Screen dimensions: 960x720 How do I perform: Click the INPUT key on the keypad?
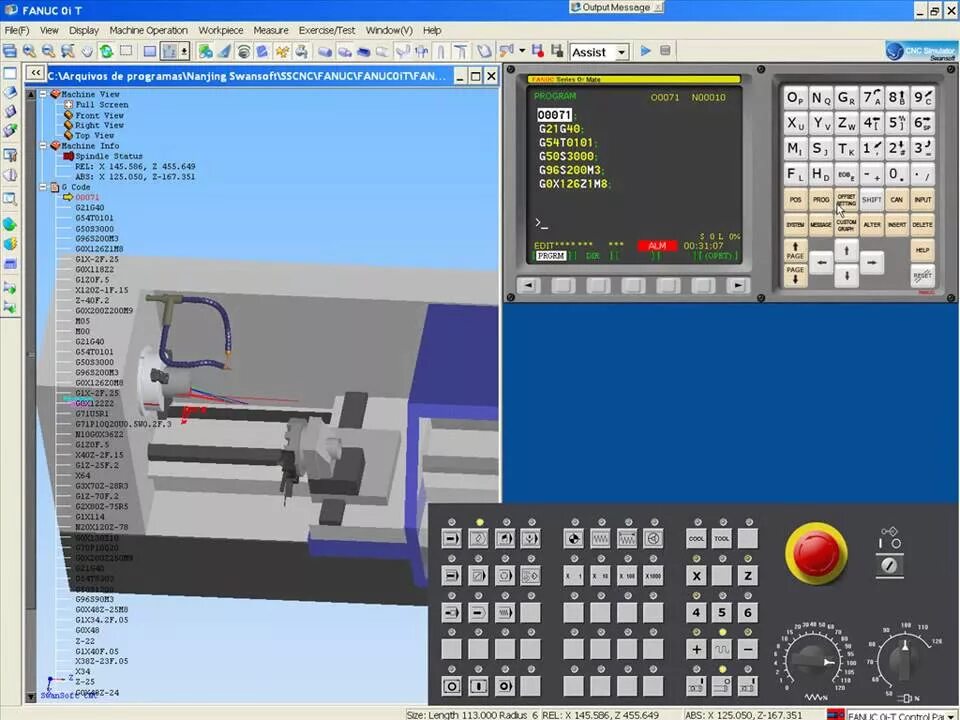point(922,200)
